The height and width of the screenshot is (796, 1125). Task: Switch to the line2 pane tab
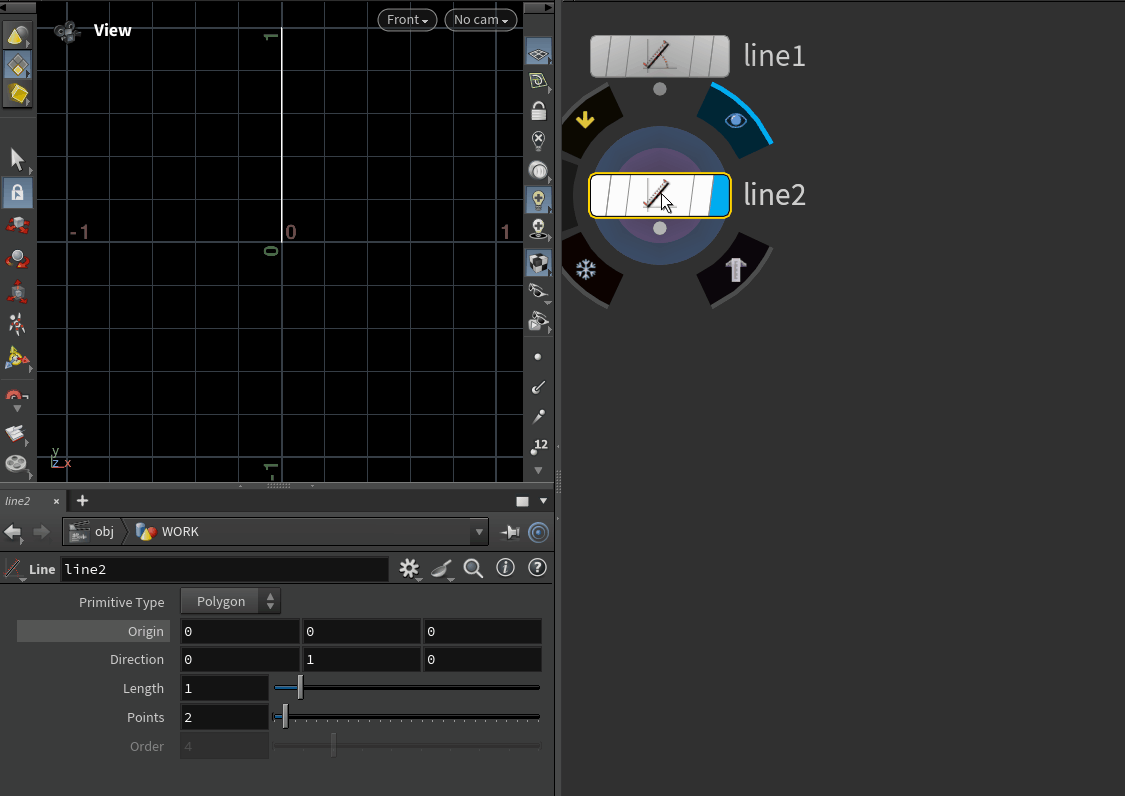[18, 501]
